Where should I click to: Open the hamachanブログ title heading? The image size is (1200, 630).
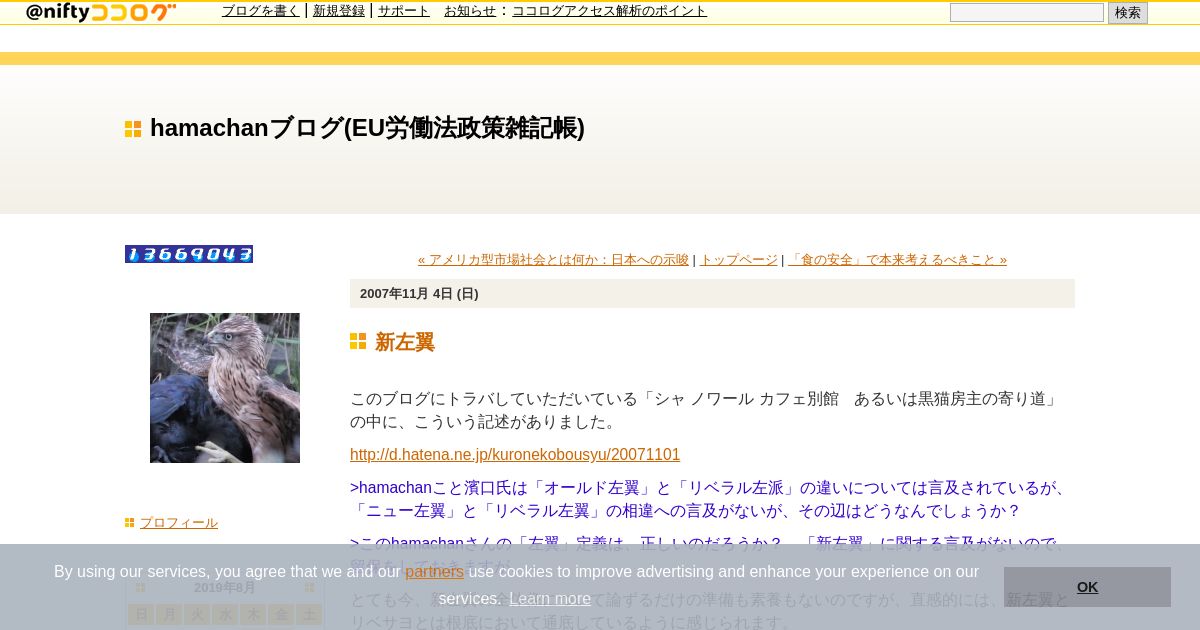367,128
